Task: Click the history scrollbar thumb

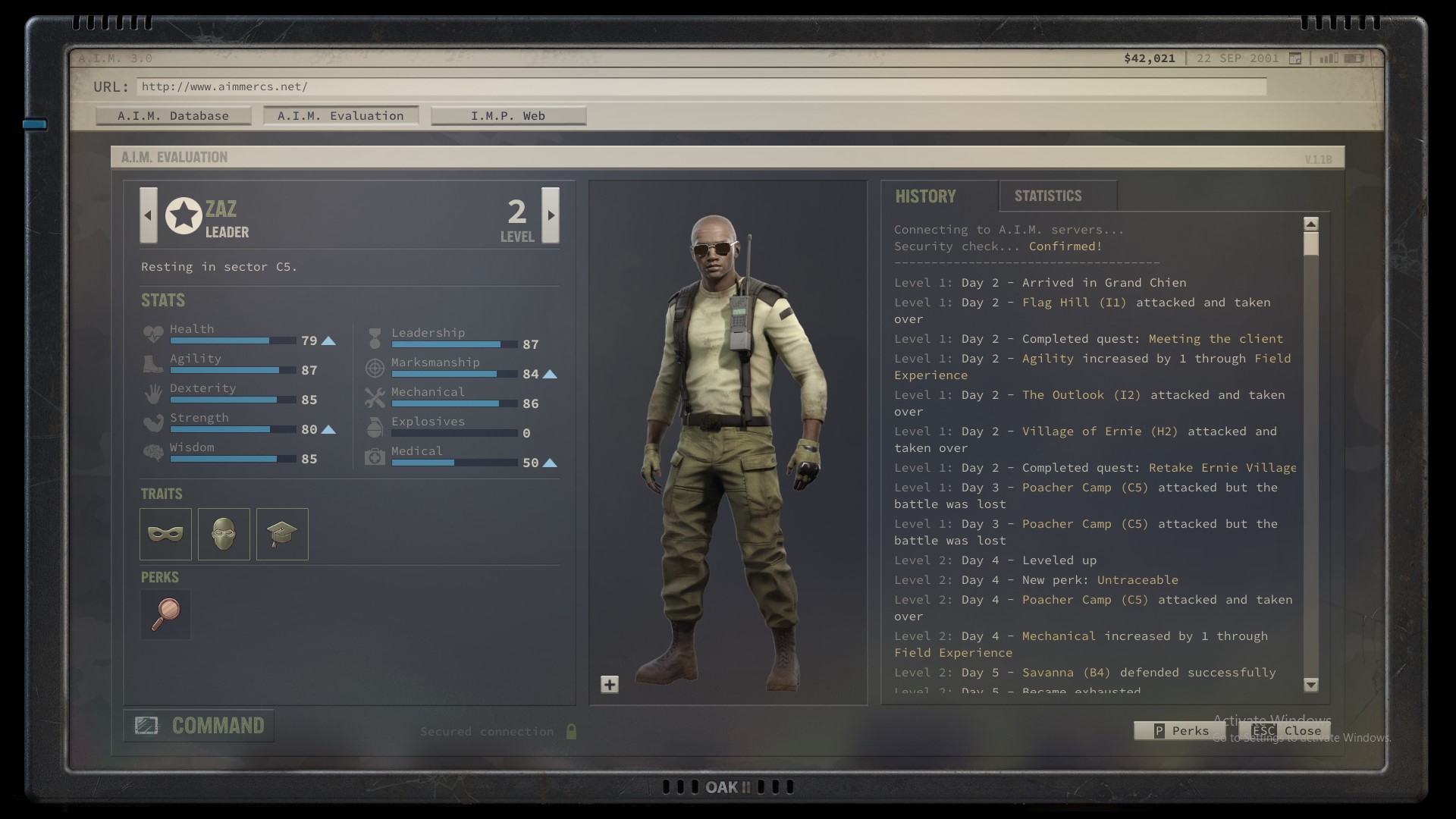Action: (x=1311, y=244)
